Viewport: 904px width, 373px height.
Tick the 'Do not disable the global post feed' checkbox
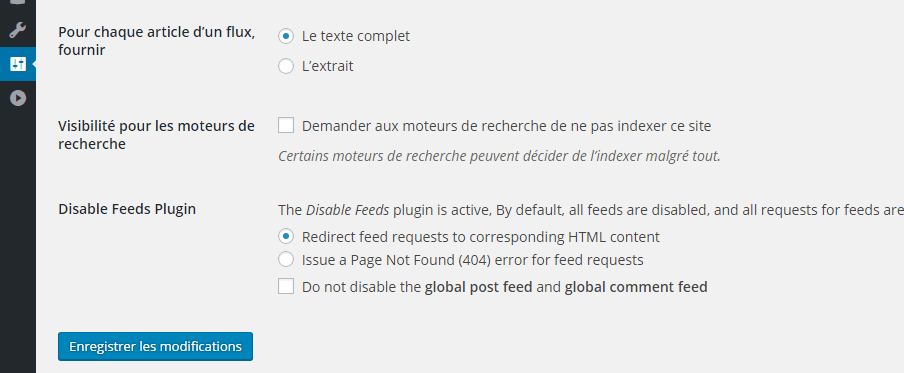286,286
